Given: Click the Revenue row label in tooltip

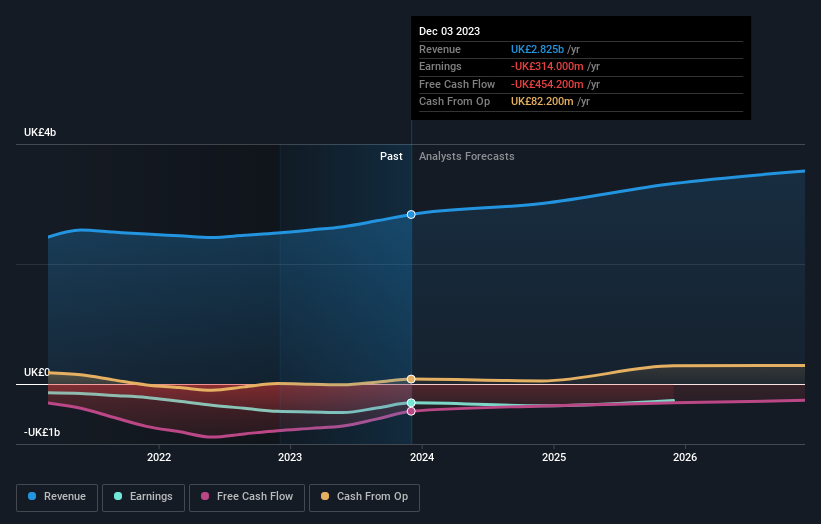Looking at the screenshot, I should coord(440,49).
